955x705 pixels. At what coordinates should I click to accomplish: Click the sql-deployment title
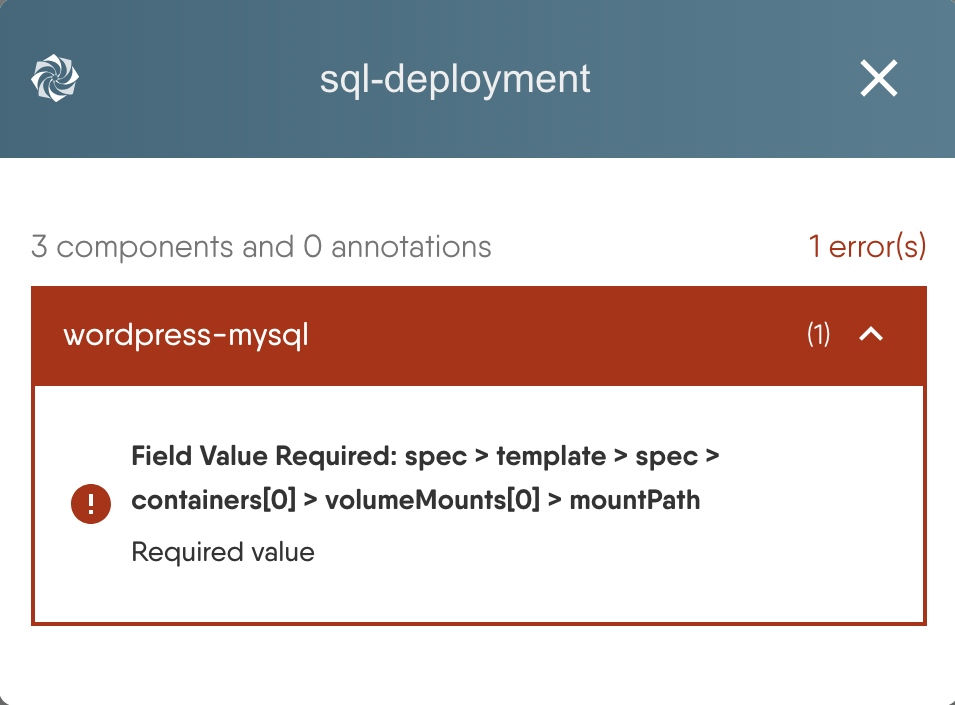455,79
